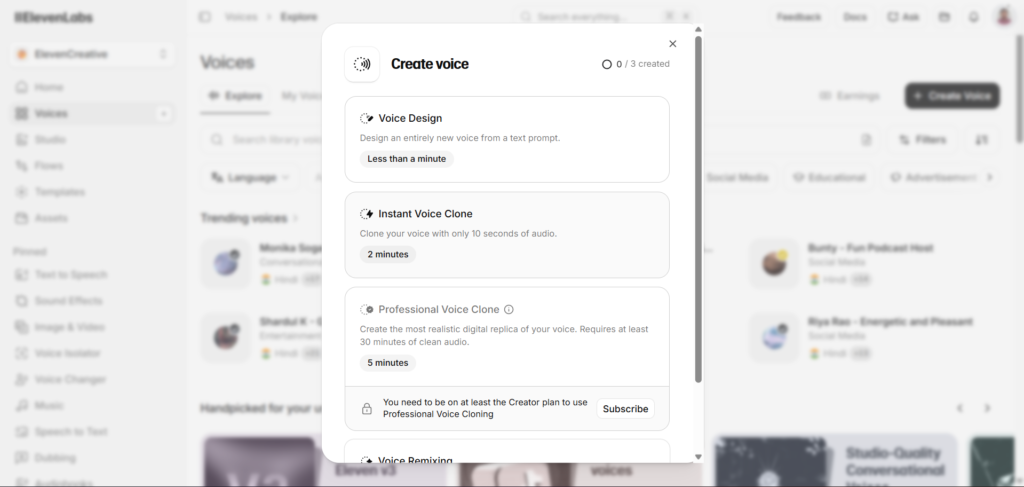Click the ElevenLabs logo
The width and height of the screenshot is (1024, 487).
[x=54, y=18]
